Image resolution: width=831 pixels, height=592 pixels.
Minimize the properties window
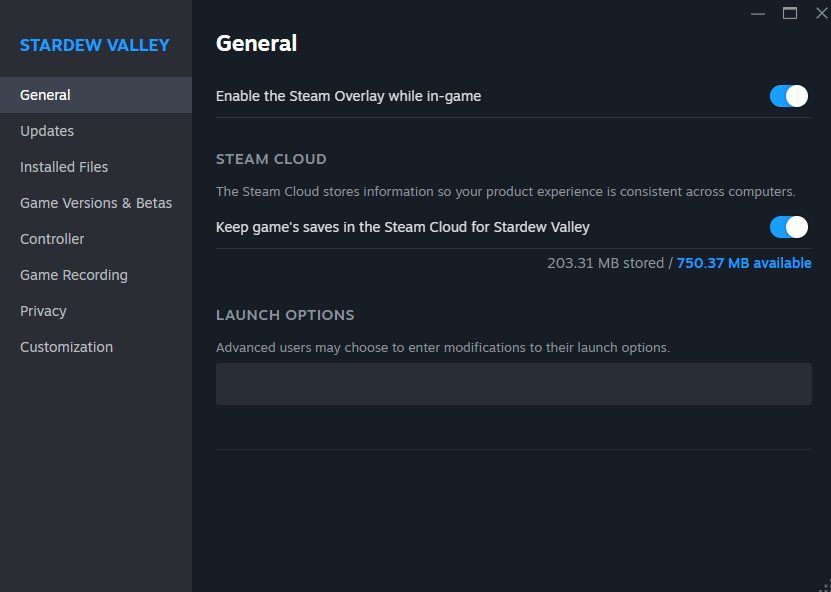click(759, 13)
